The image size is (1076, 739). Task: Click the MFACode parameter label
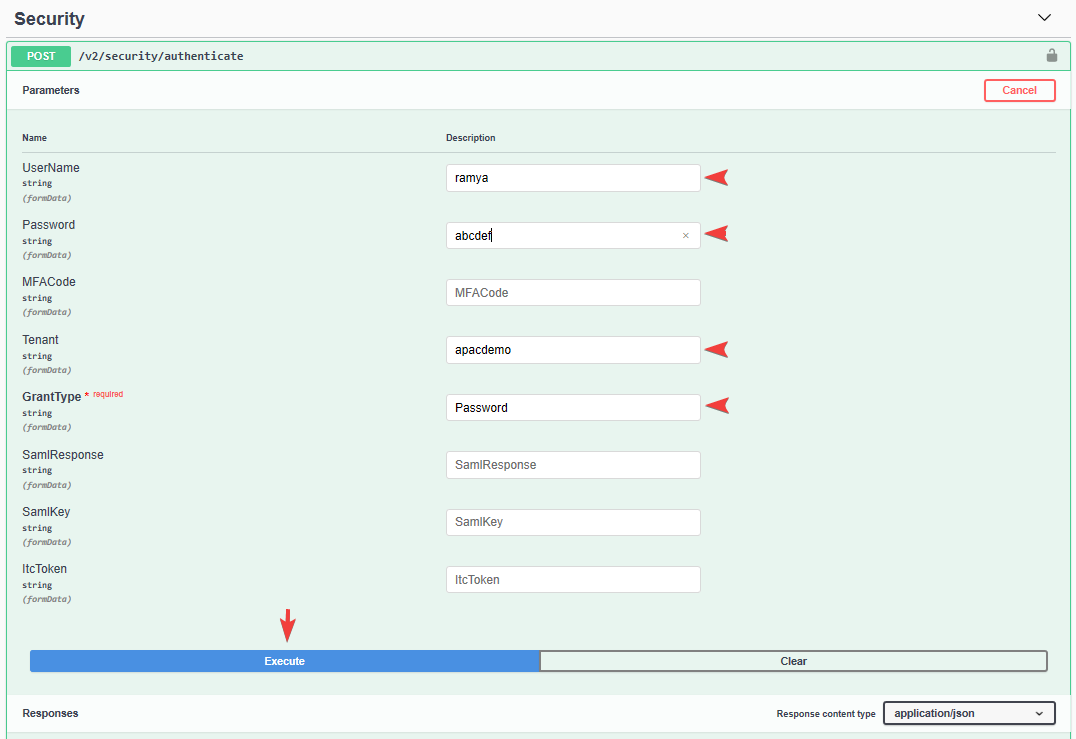[49, 281]
